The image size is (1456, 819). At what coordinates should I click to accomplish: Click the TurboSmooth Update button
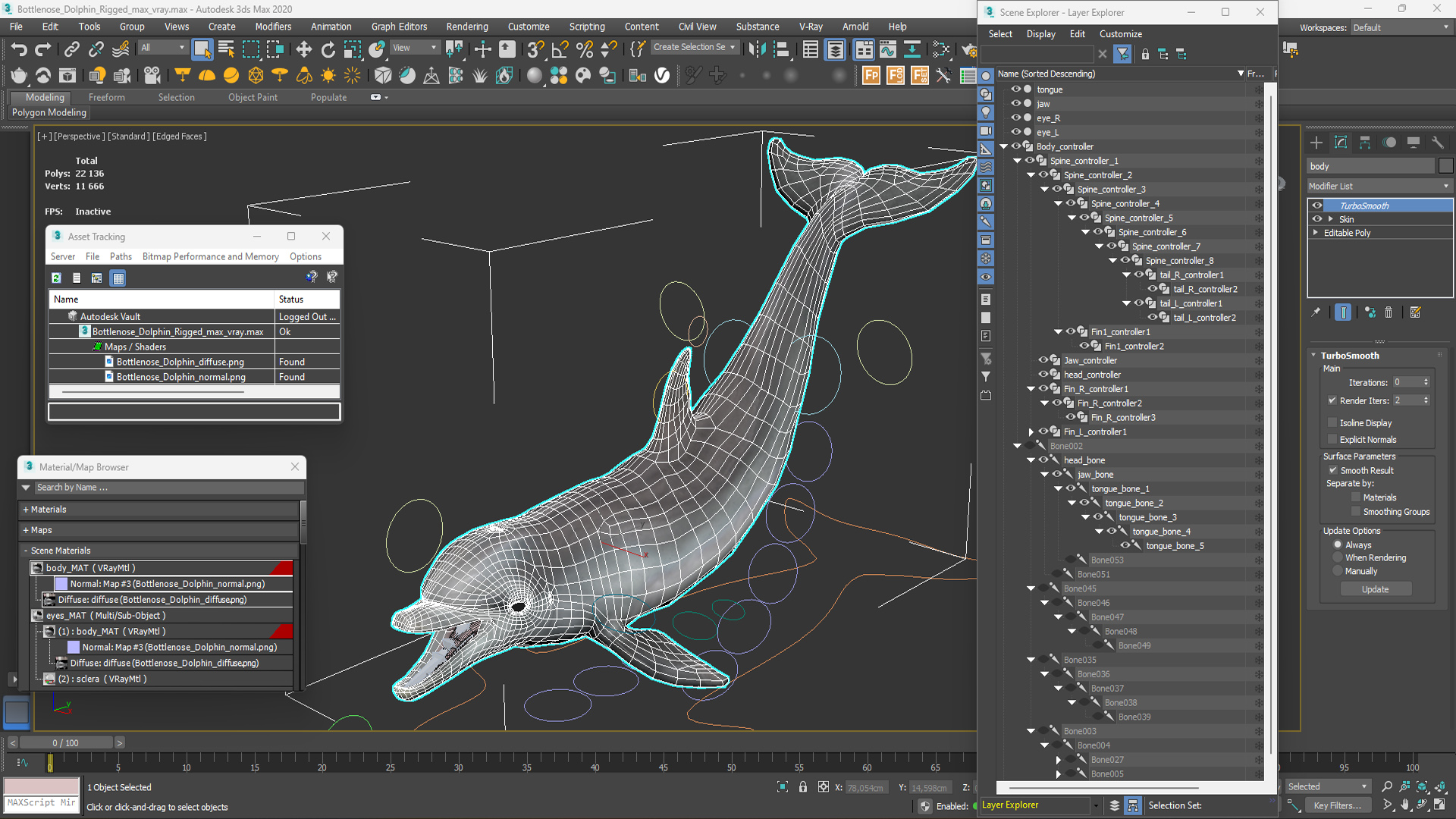pyautogui.click(x=1375, y=589)
